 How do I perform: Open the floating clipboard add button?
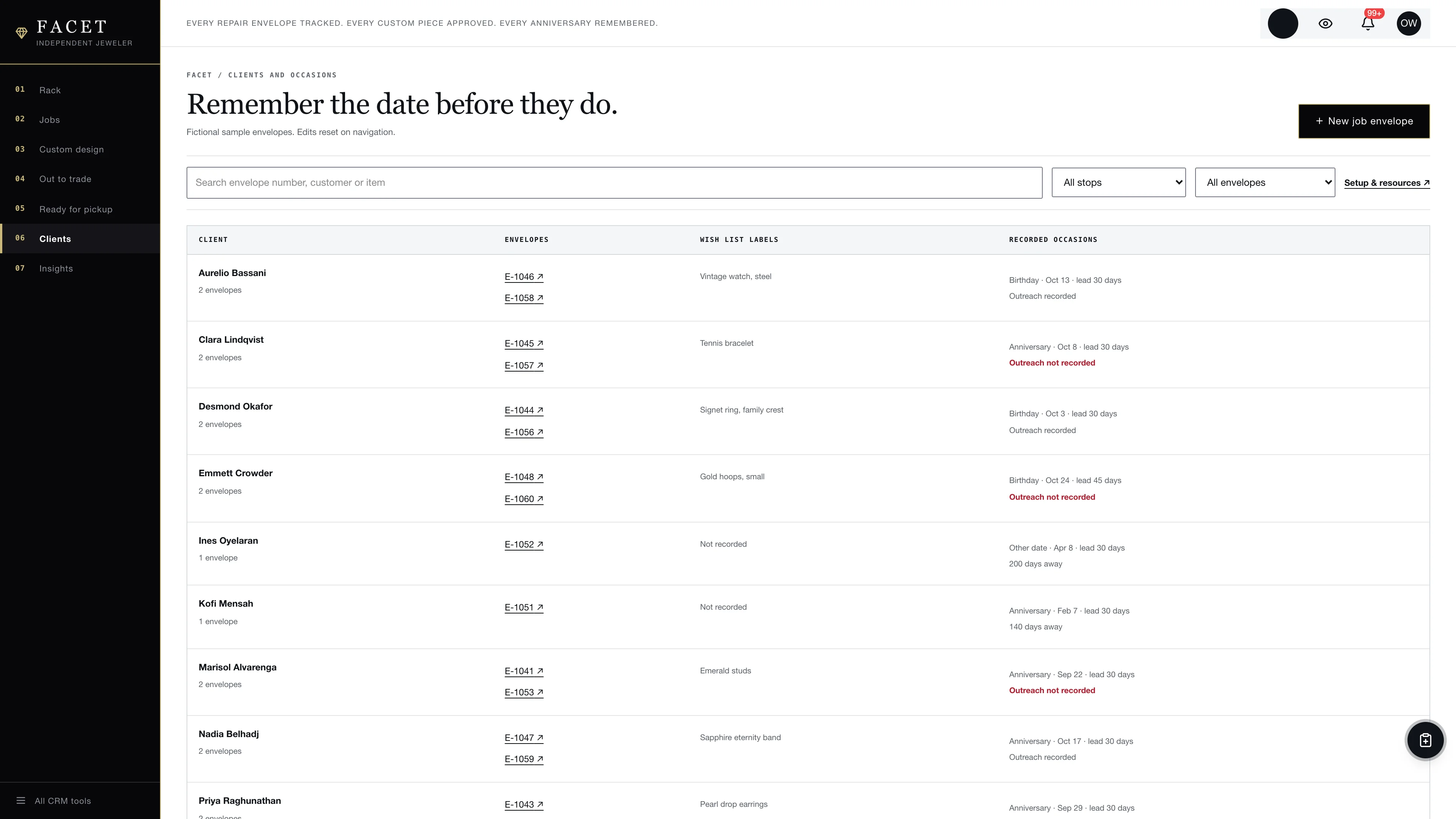1425,740
